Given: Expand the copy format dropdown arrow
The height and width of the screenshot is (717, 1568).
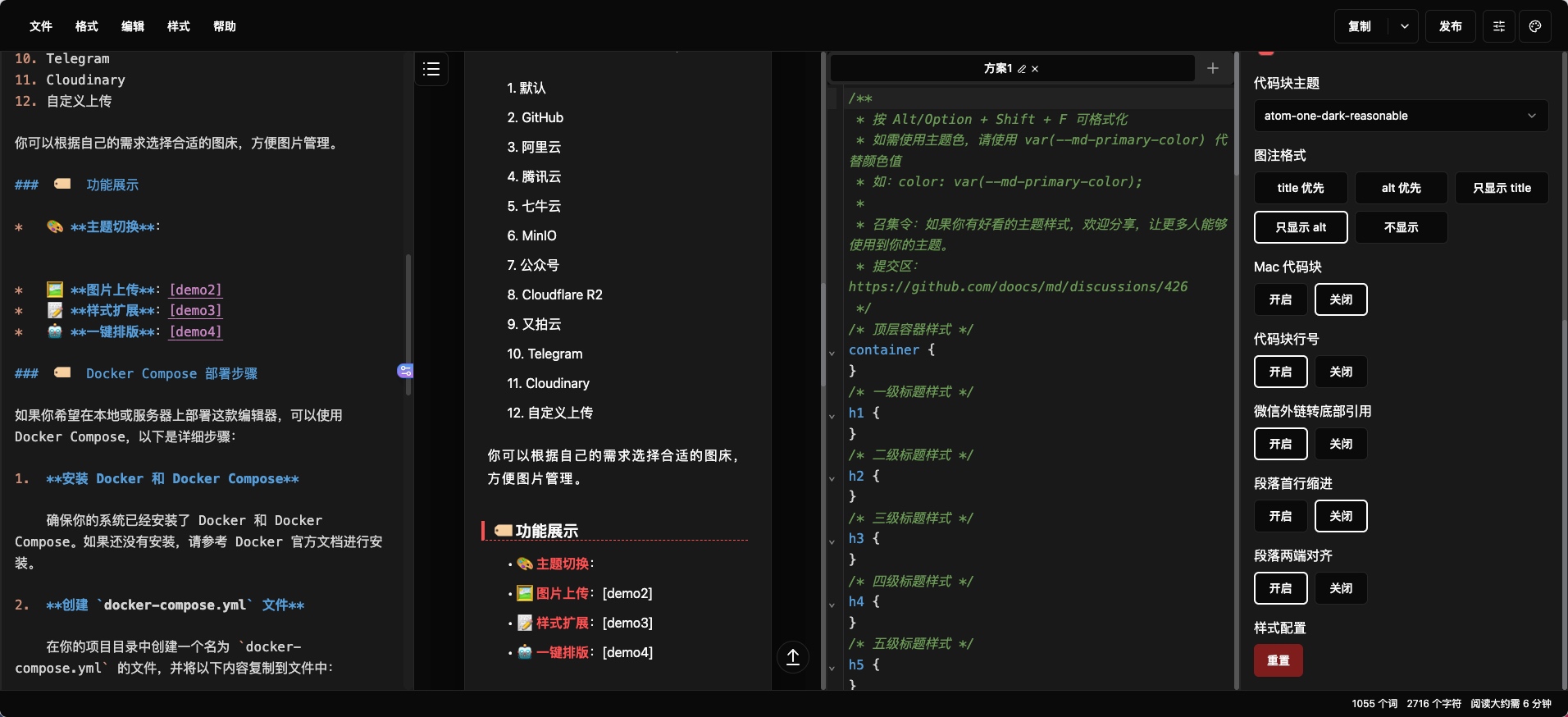Looking at the screenshot, I should click(1405, 26).
